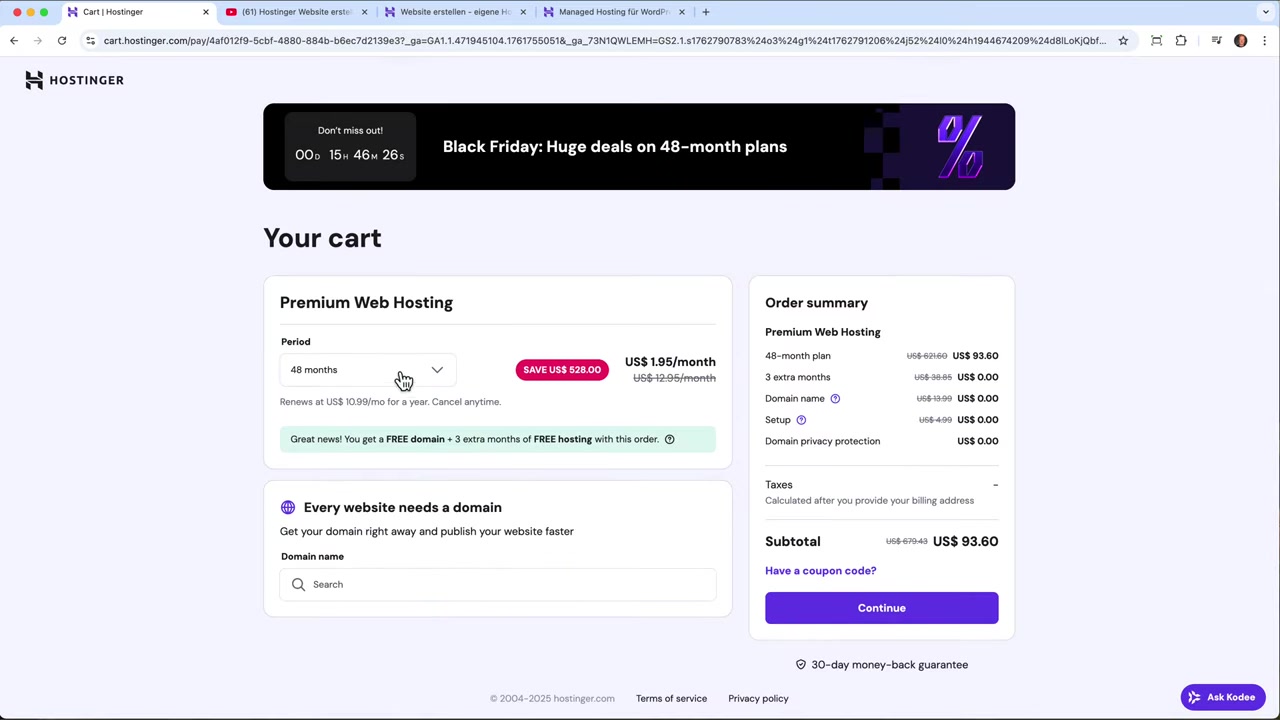The width and height of the screenshot is (1280, 720).
Task: Click the Subtotal US$ 93.60 amount
Action: [965, 542]
